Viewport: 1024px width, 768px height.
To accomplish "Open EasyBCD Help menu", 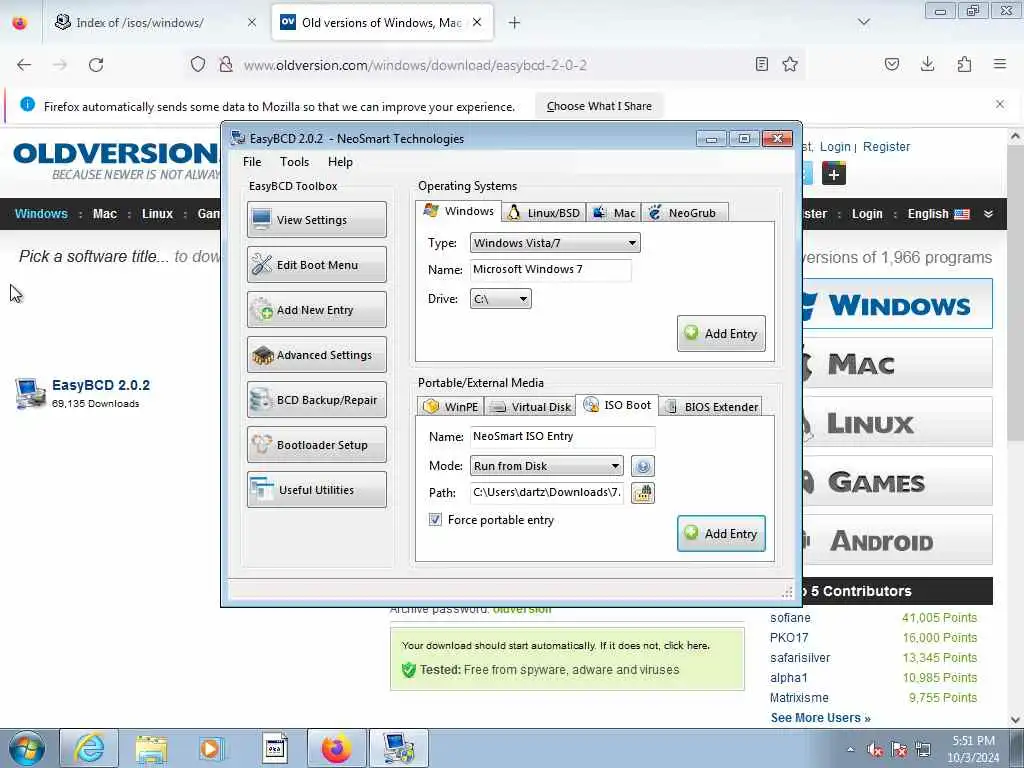I will pos(340,162).
